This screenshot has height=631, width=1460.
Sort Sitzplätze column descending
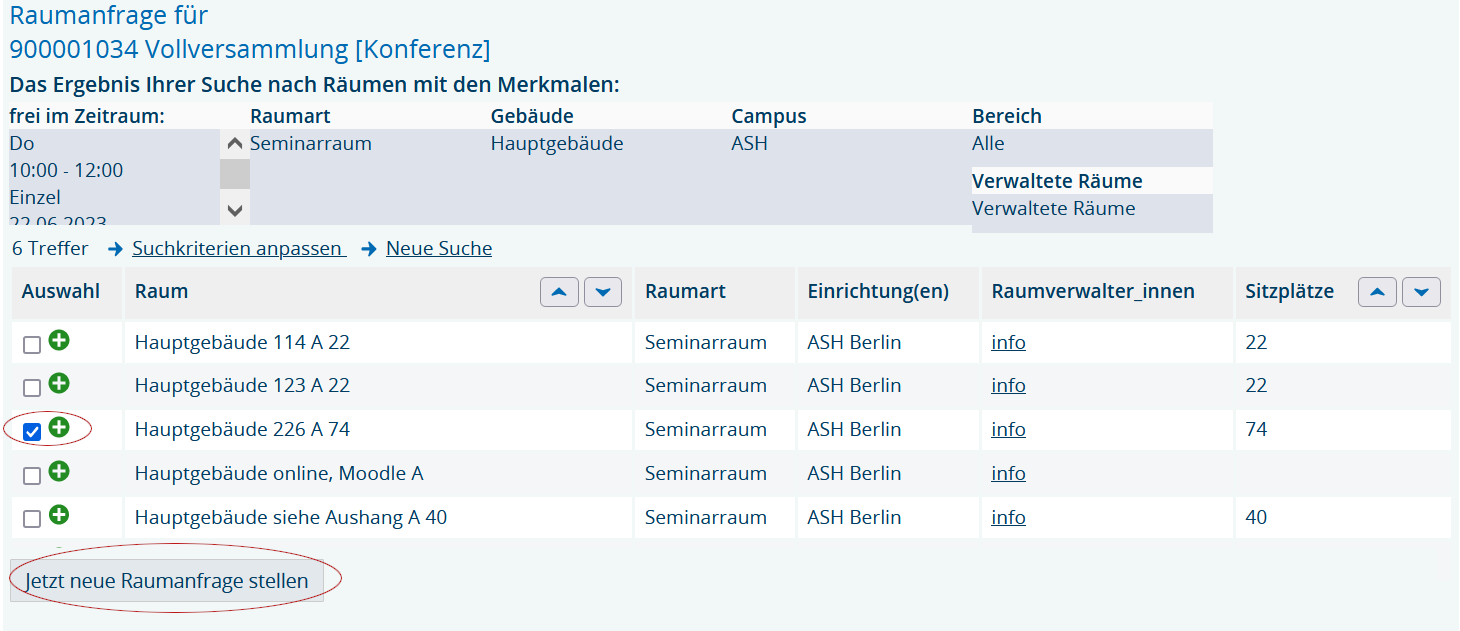1421,292
